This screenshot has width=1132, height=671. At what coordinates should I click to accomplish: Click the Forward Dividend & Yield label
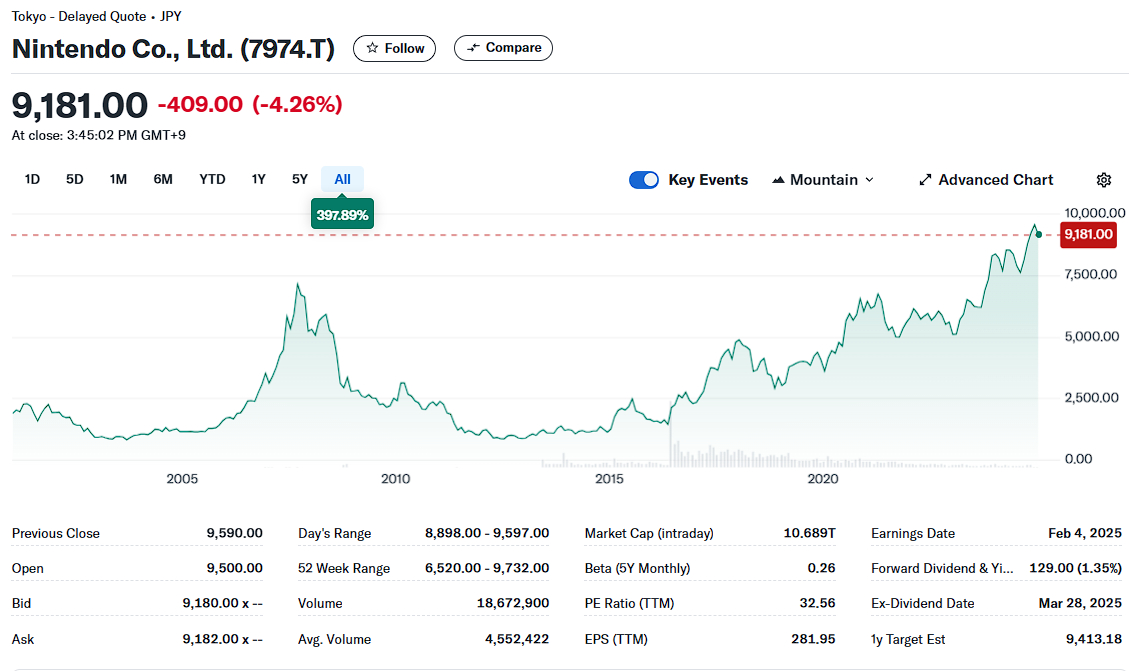click(942, 568)
